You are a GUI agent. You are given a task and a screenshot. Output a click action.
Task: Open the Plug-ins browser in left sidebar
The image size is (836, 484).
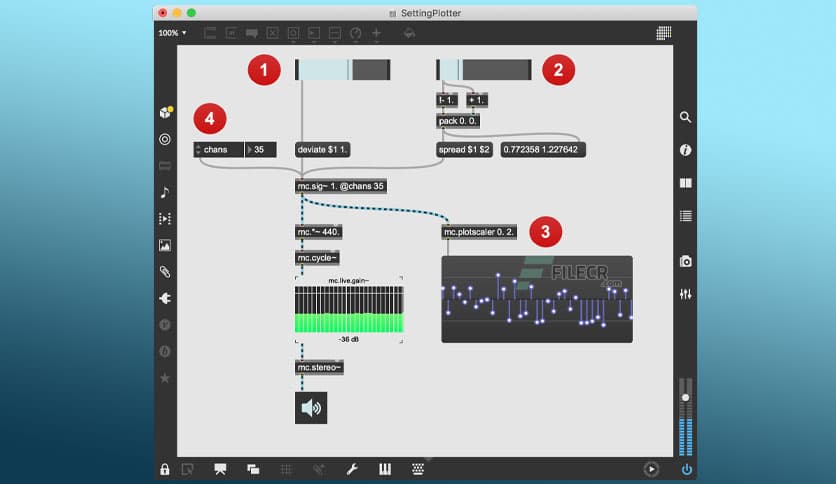165,298
